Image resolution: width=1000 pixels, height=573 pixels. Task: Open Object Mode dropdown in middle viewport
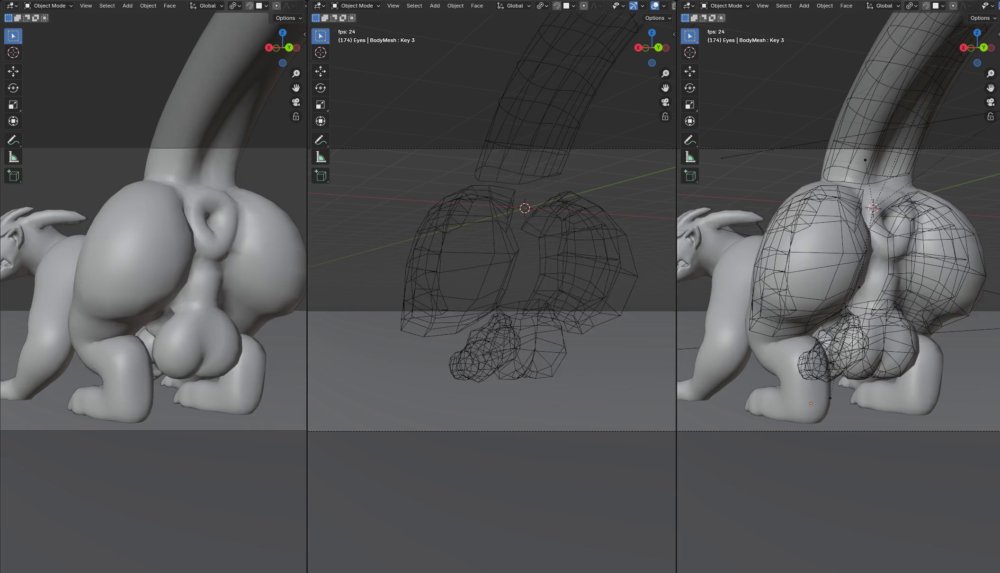[x=355, y=6]
